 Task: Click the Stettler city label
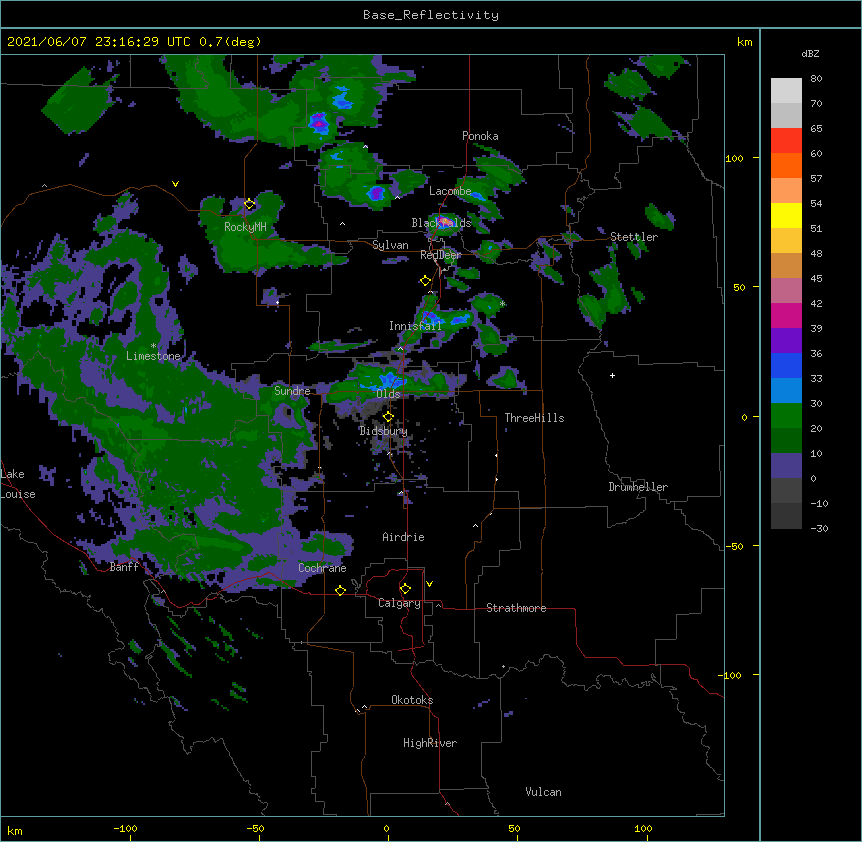coord(634,237)
